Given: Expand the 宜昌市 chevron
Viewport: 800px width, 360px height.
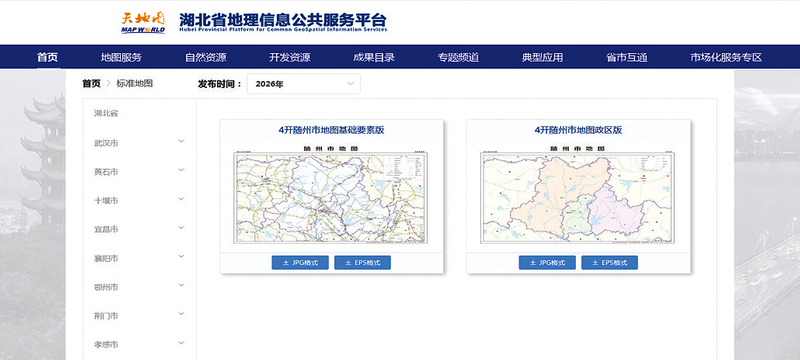Looking at the screenshot, I should [181, 227].
